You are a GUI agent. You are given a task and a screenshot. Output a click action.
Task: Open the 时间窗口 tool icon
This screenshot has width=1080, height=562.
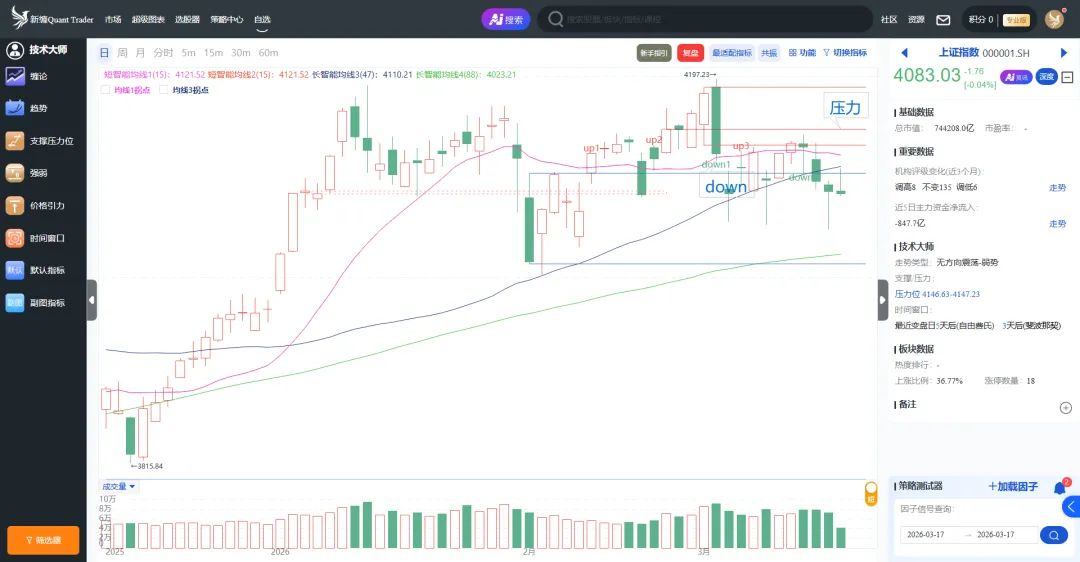(15, 238)
